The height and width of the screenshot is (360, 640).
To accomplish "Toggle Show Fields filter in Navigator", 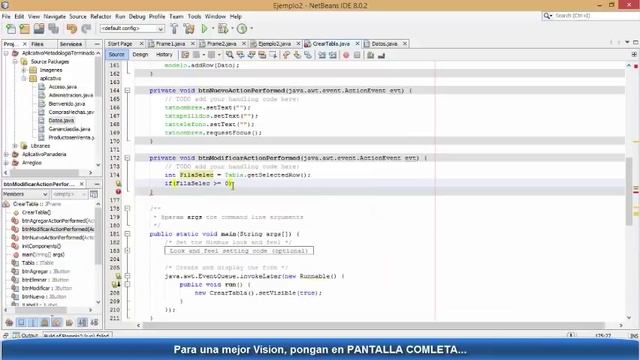I will coord(21,323).
